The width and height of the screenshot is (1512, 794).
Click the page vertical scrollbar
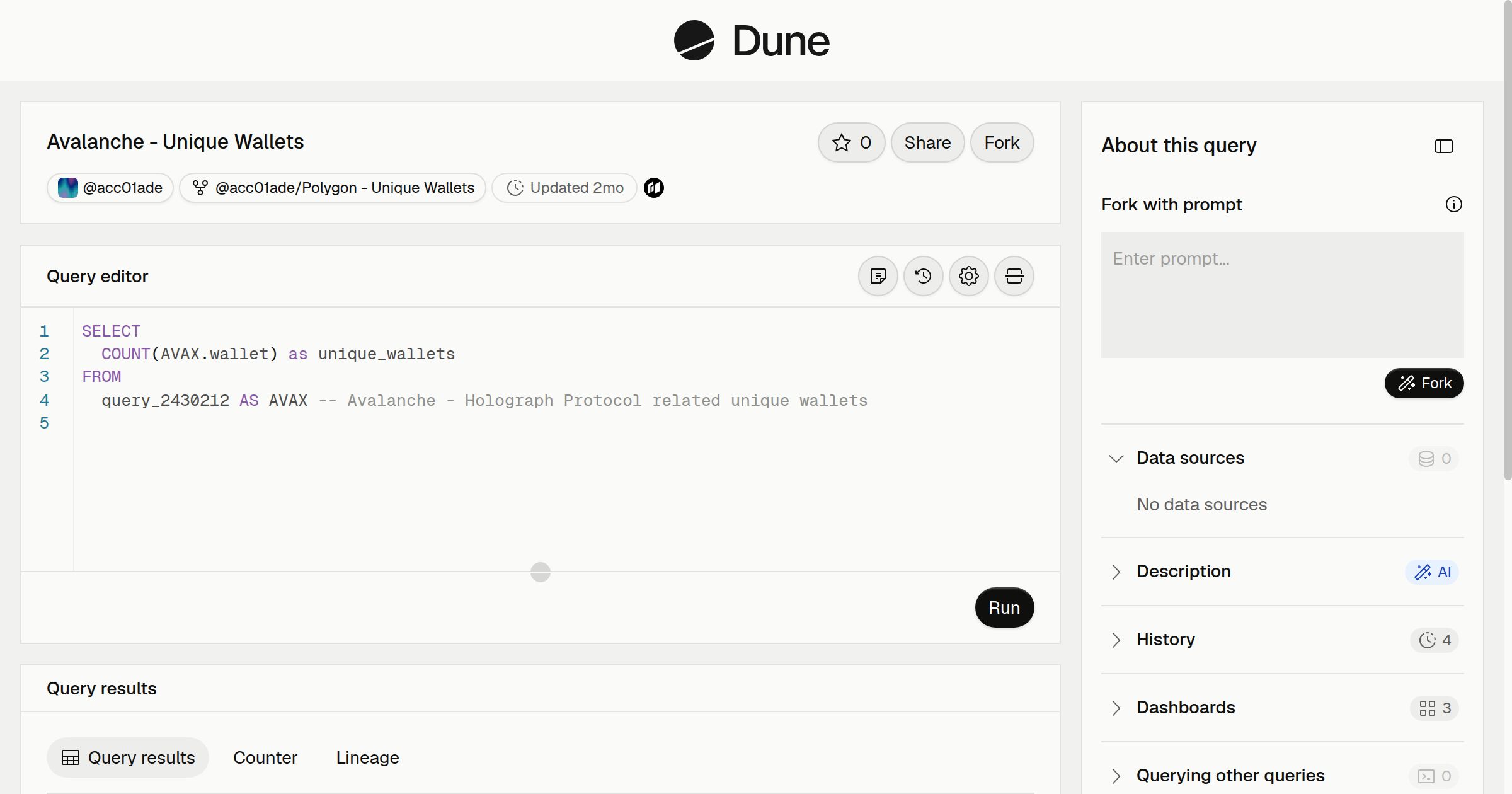coord(1508,239)
